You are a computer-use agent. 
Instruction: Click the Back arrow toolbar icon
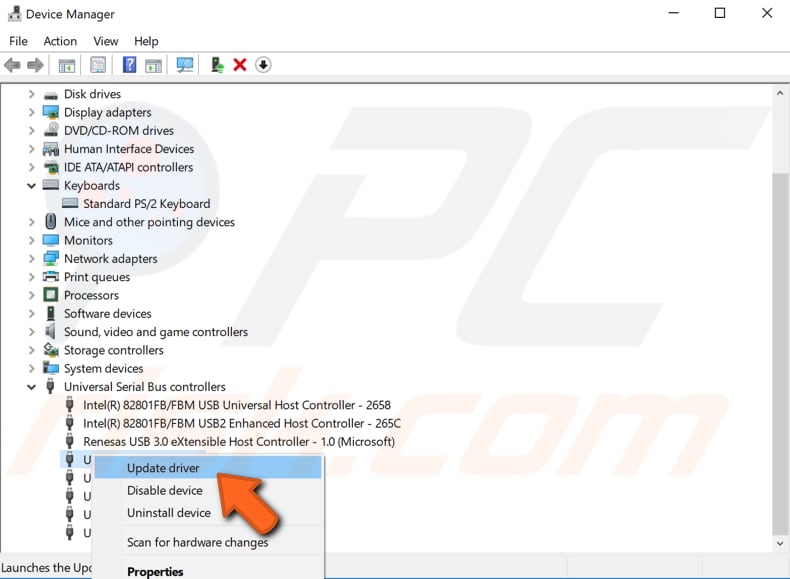12,65
